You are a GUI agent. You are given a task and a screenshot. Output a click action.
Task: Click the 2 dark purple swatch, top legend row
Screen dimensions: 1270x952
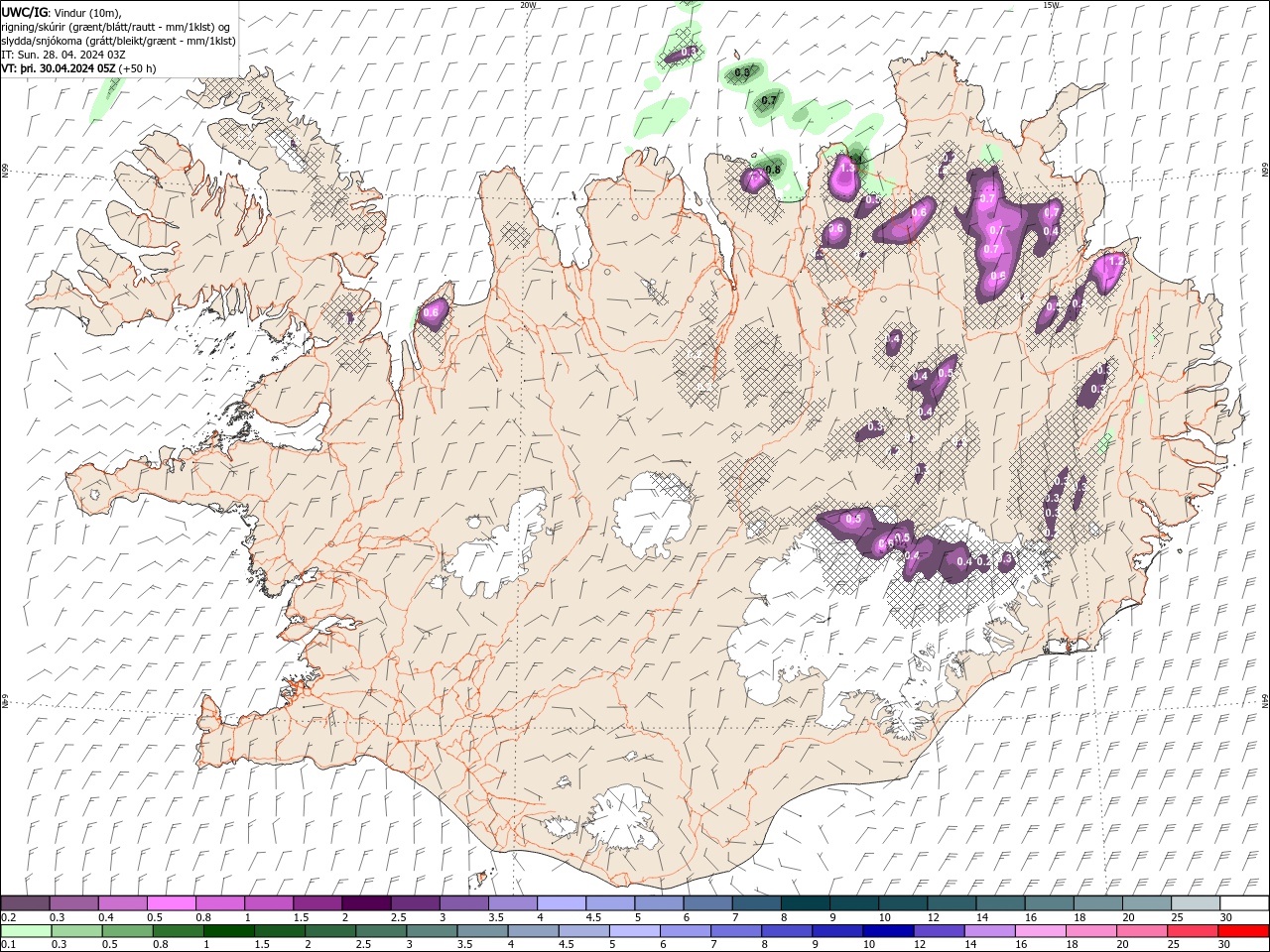(x=366, y=903)
